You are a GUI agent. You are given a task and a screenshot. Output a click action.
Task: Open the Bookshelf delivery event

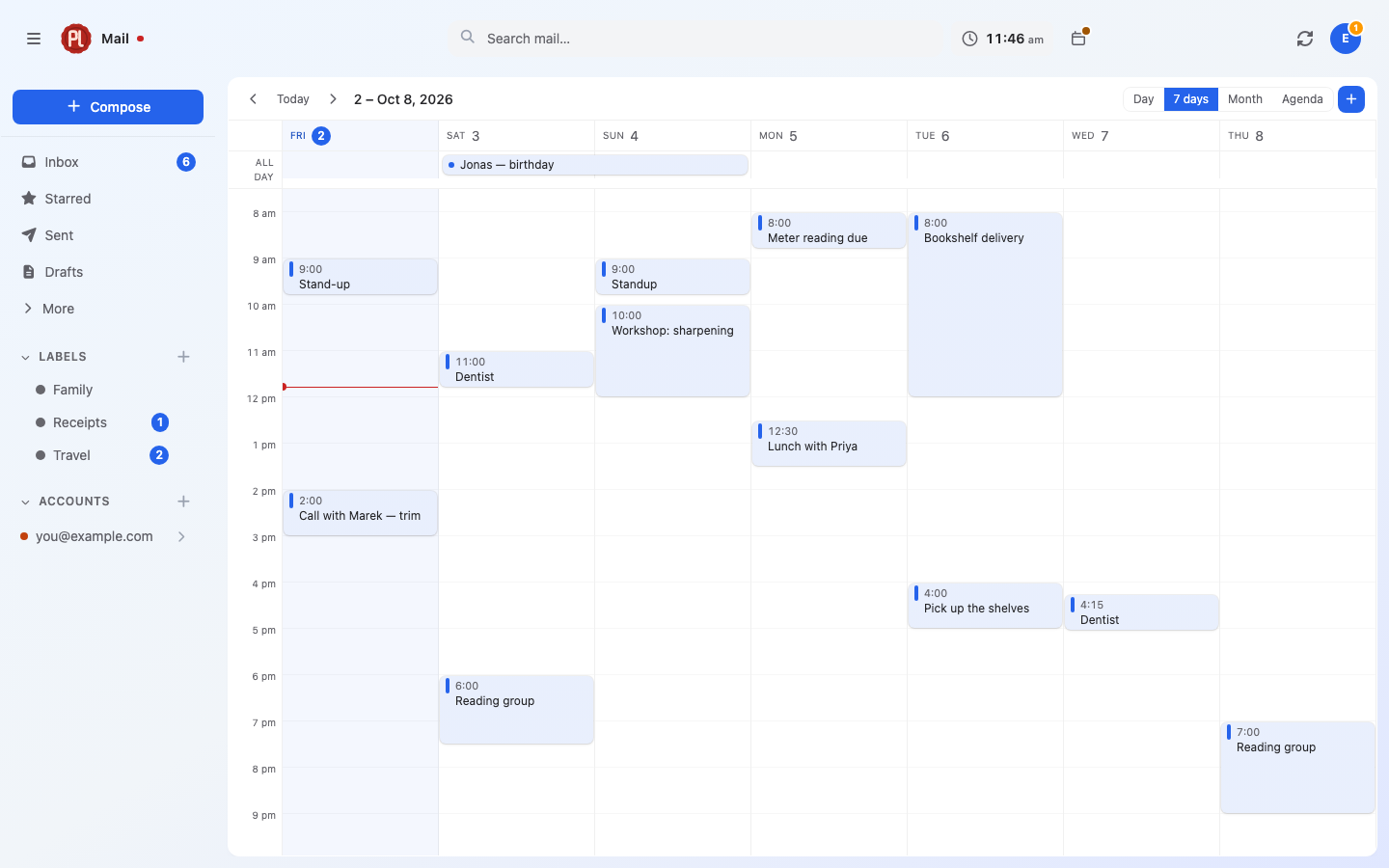(x=985, y=305)
